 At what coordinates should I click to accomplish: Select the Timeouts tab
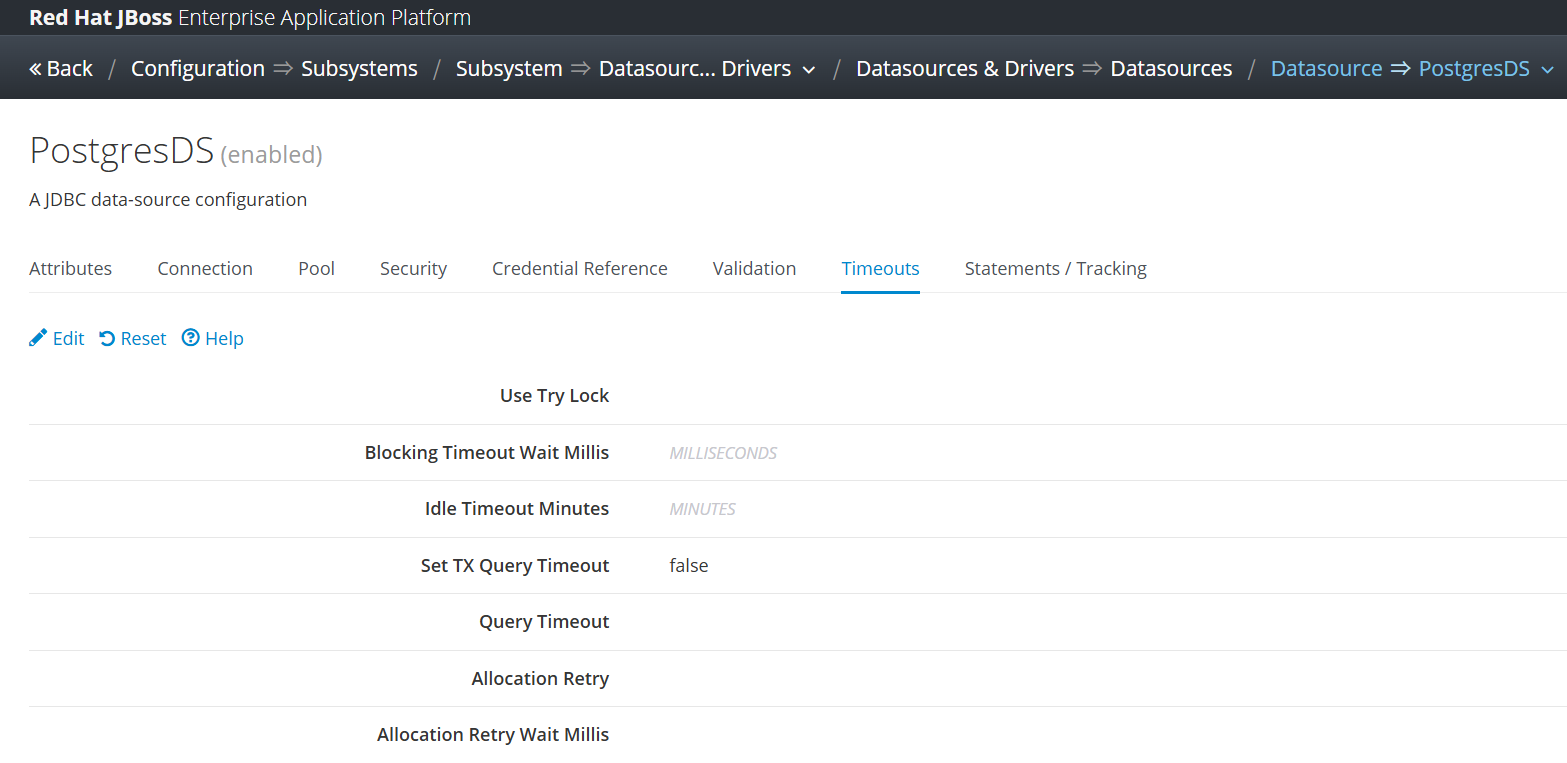tap(880, 268)
